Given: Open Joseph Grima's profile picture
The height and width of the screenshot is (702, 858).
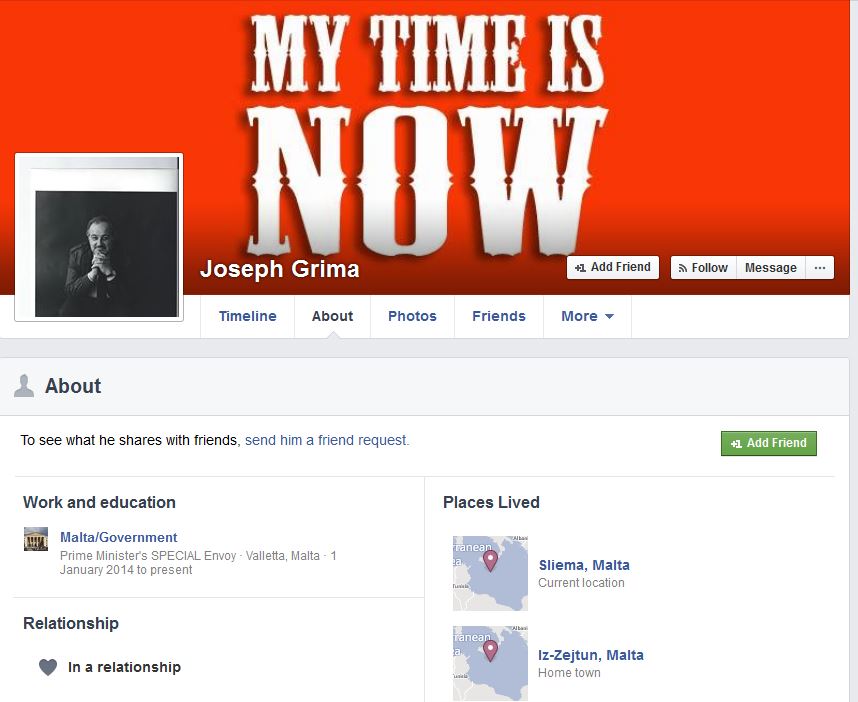Looking at the screenshot, I should coord(99,237).
